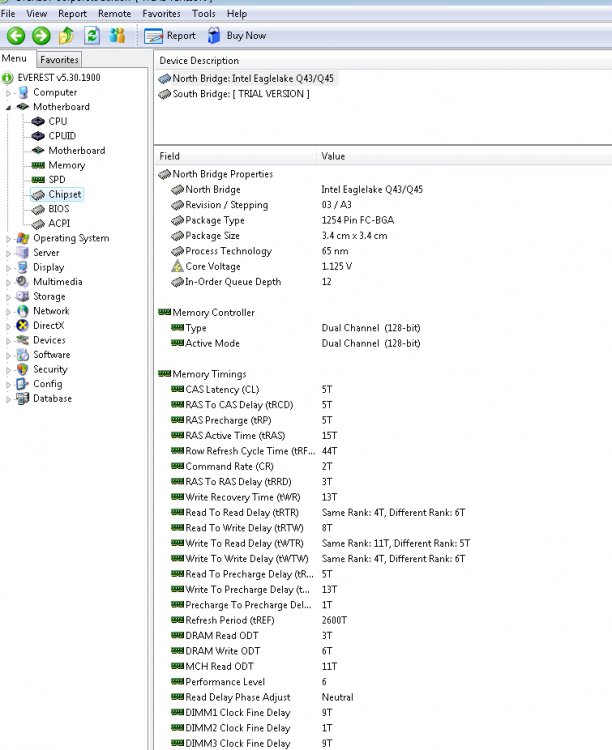
Task: Select the Command Rate (CR) row
Action: coord(383,466)
